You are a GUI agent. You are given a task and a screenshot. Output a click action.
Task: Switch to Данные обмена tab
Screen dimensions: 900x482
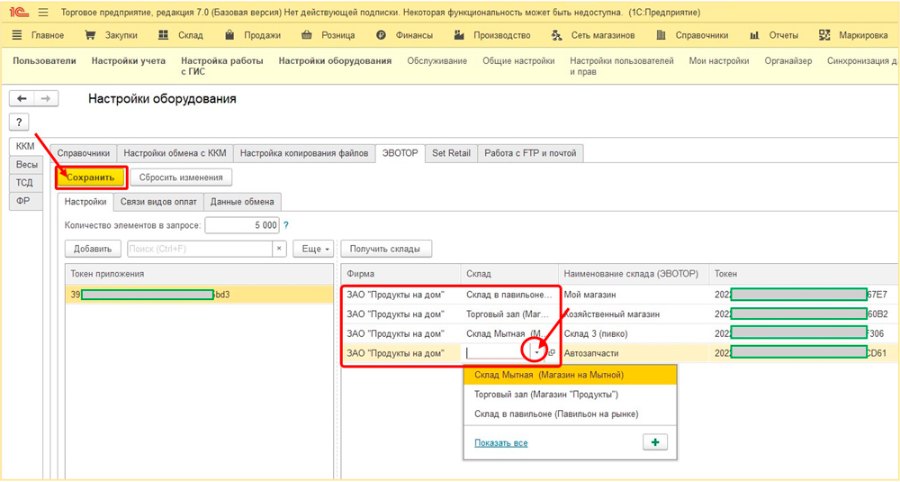pyautogui.click(x=242, y=202)
